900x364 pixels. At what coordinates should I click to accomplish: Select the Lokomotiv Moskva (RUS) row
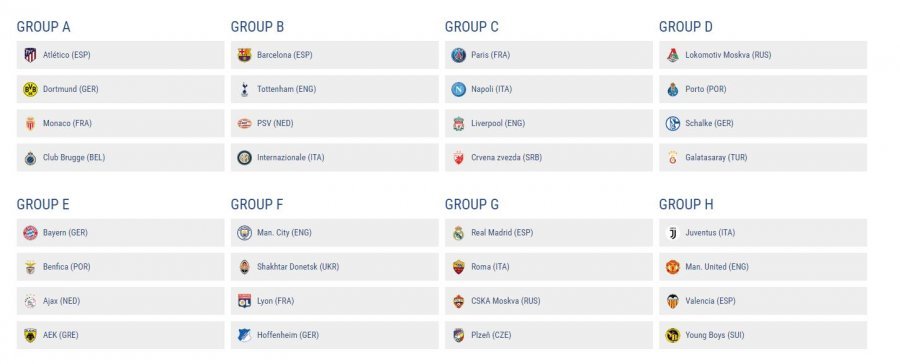tap(763, 55)
